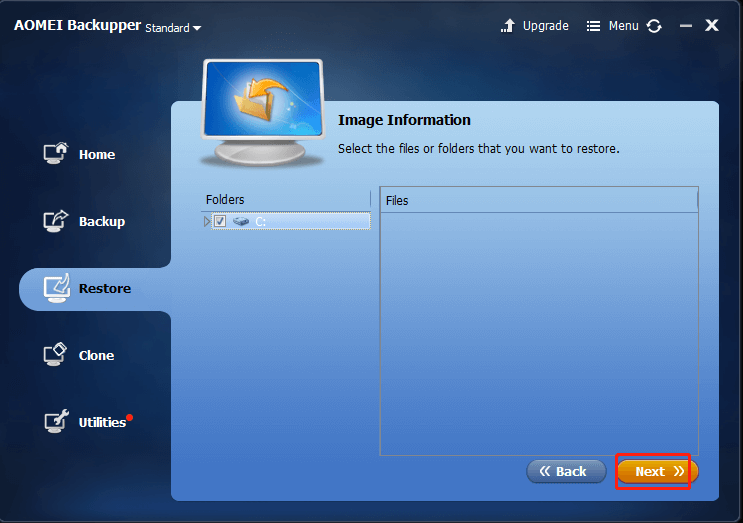Open the Upgrade link

coord(545,26)
